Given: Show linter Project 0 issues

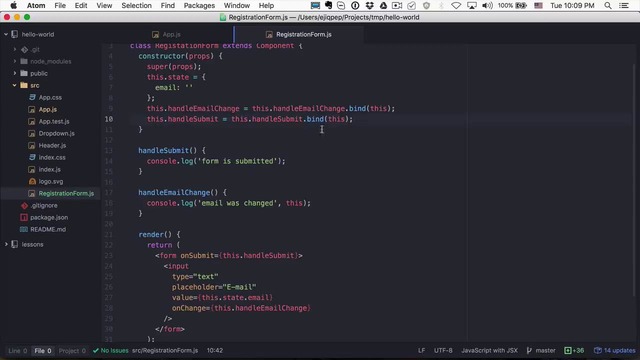Looking at the screenshot, I should pos(72,351).
